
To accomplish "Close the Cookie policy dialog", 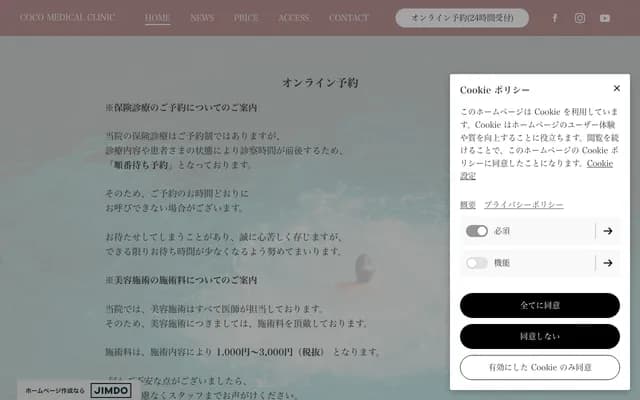I will [617, 89].
